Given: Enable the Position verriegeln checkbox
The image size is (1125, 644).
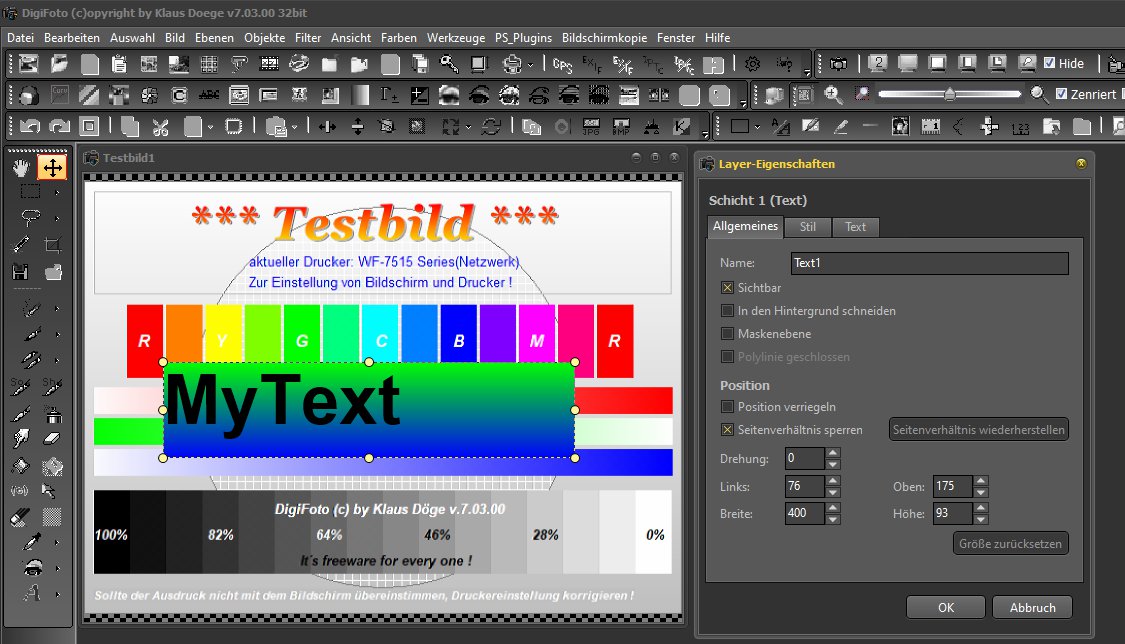Looking at the screenshot, I should (727, 407).
